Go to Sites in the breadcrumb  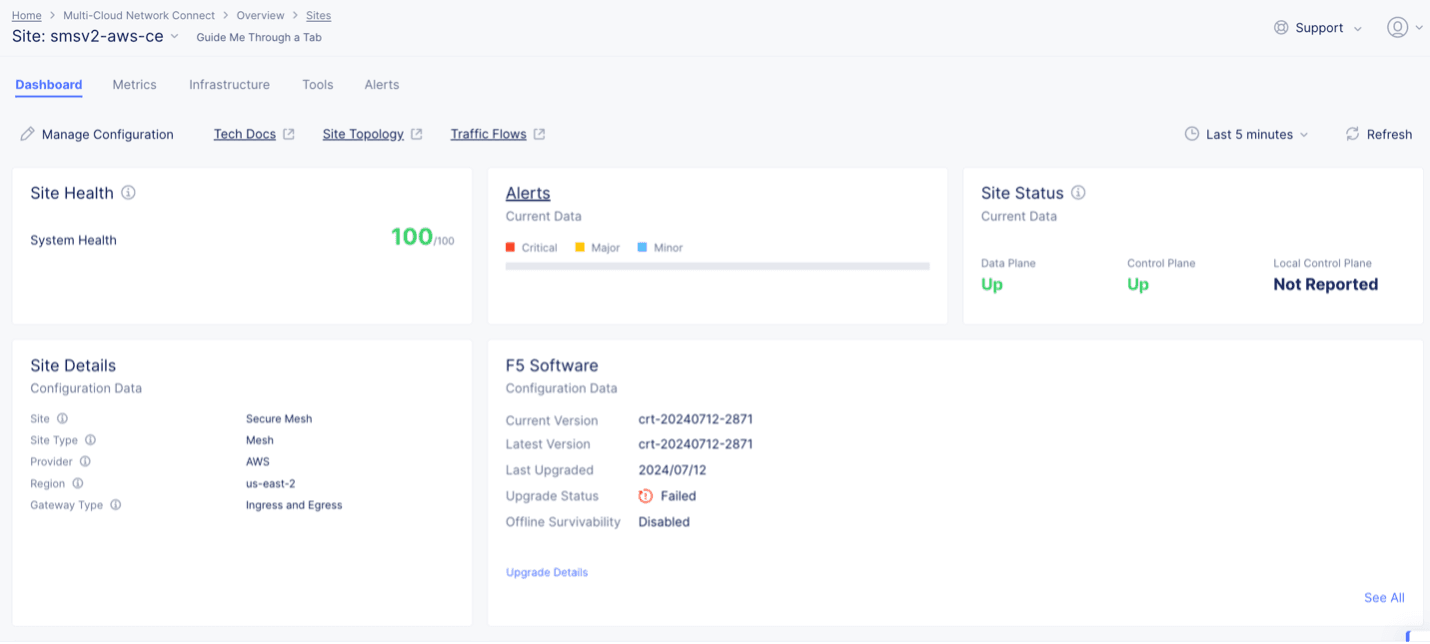tap(318, 16)
